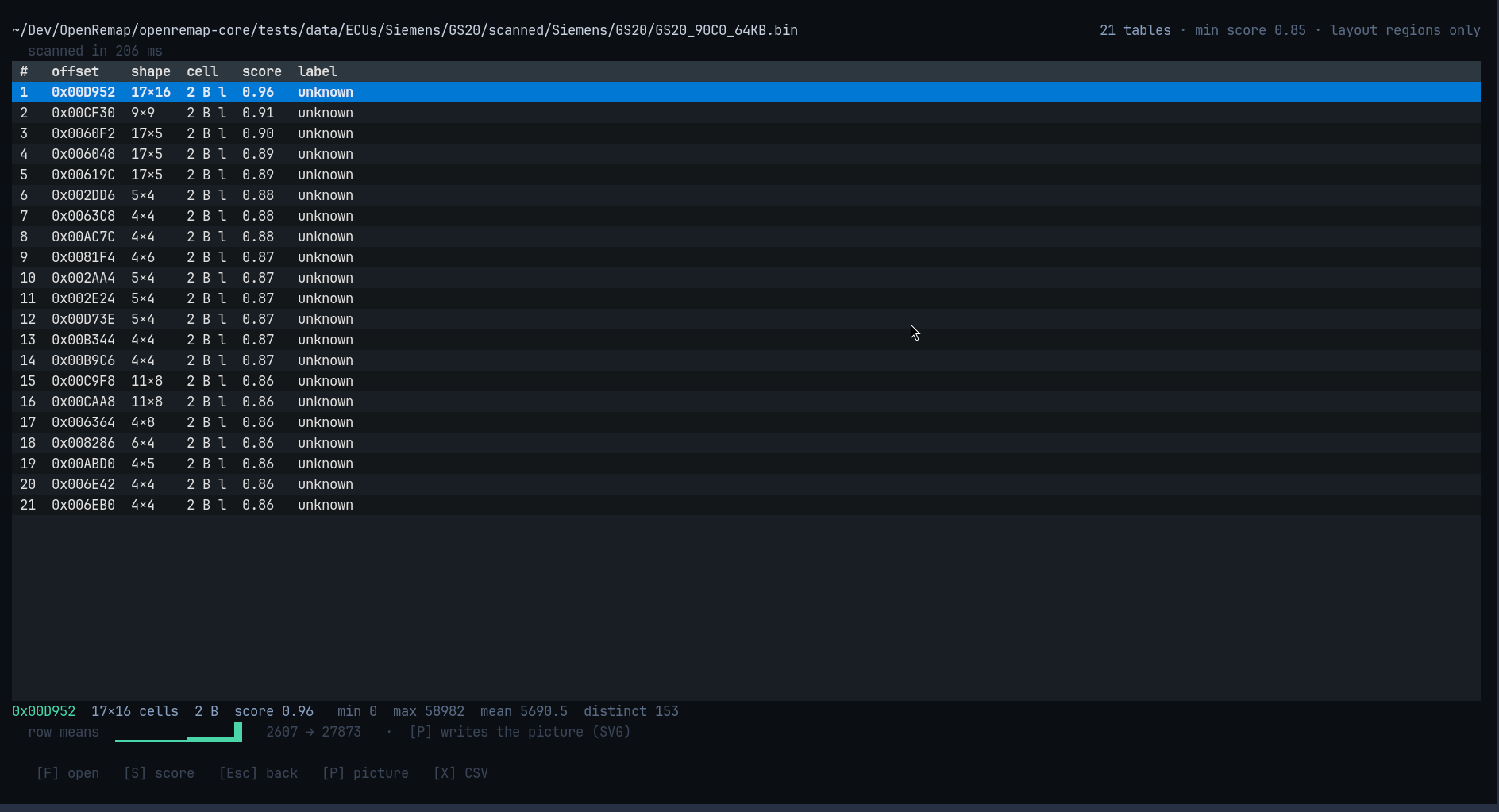Click the green row means sparkline

[x=179, y=732]
